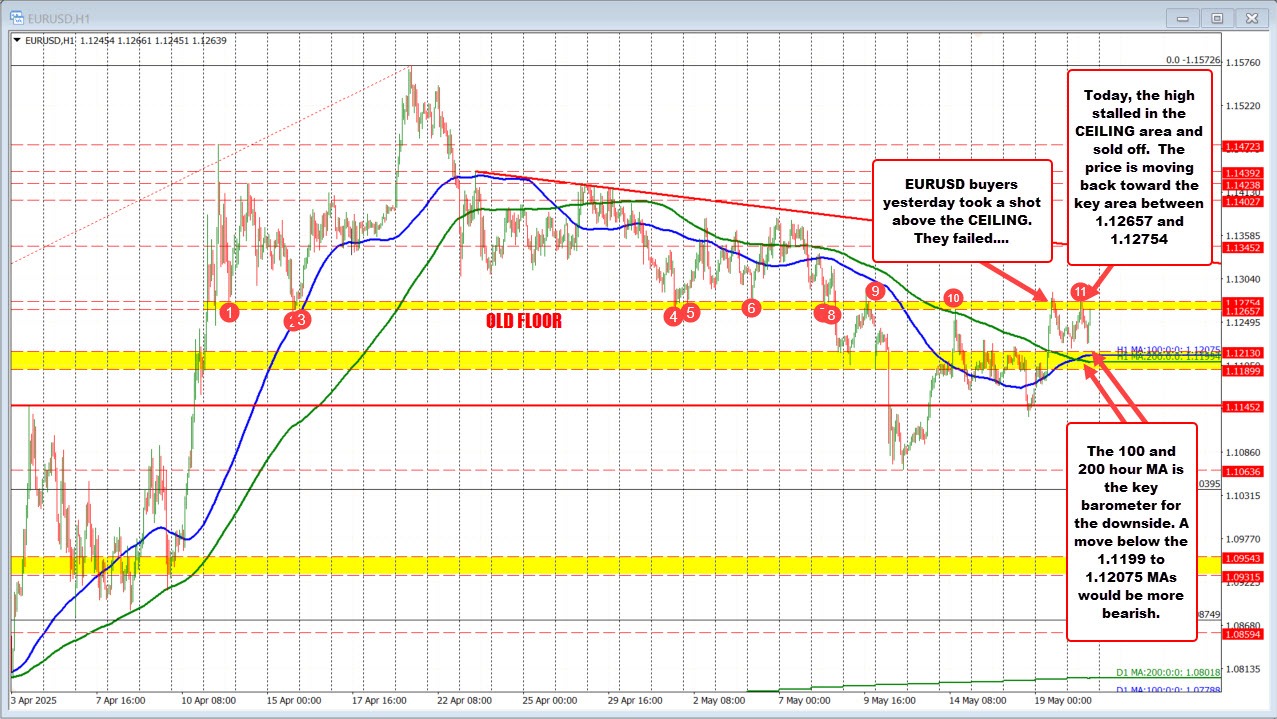1277x719 pixels.
Task: Select circled marker 6 on the chart
Action: (x=750, y=308)
